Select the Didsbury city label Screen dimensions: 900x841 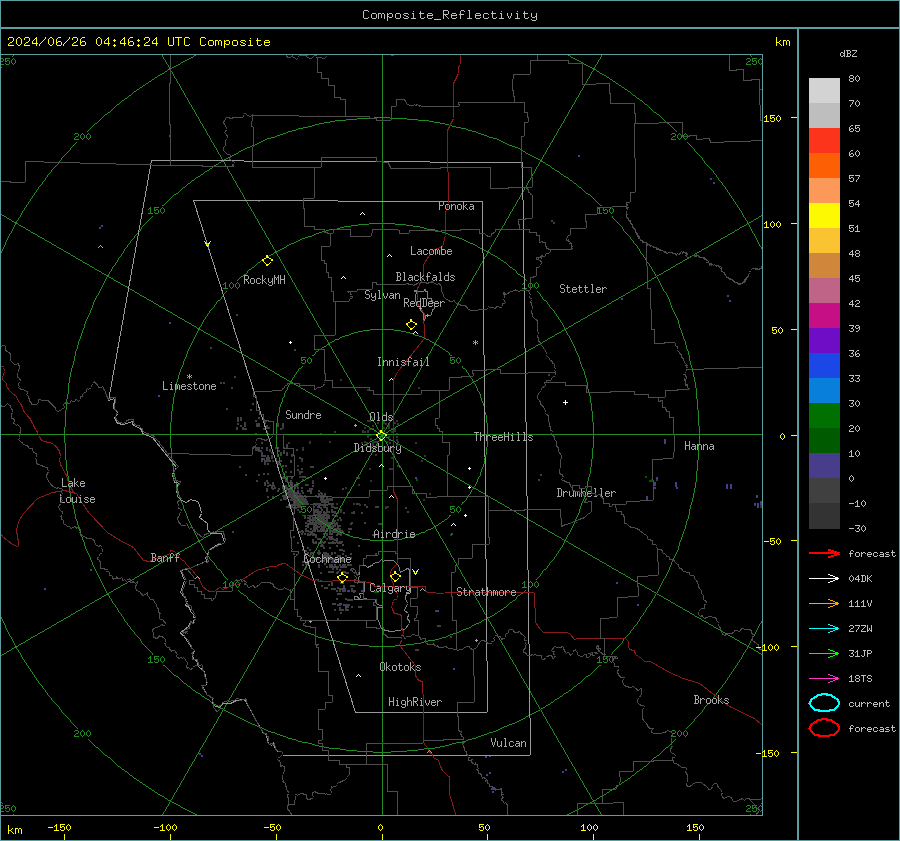(x=377, y=448)
